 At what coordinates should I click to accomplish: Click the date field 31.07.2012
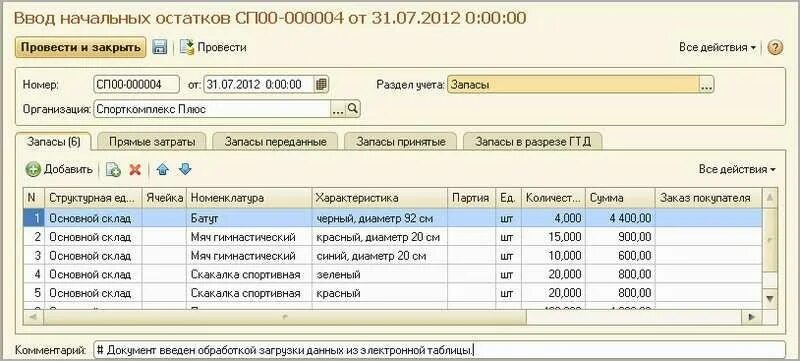(259, 85)
